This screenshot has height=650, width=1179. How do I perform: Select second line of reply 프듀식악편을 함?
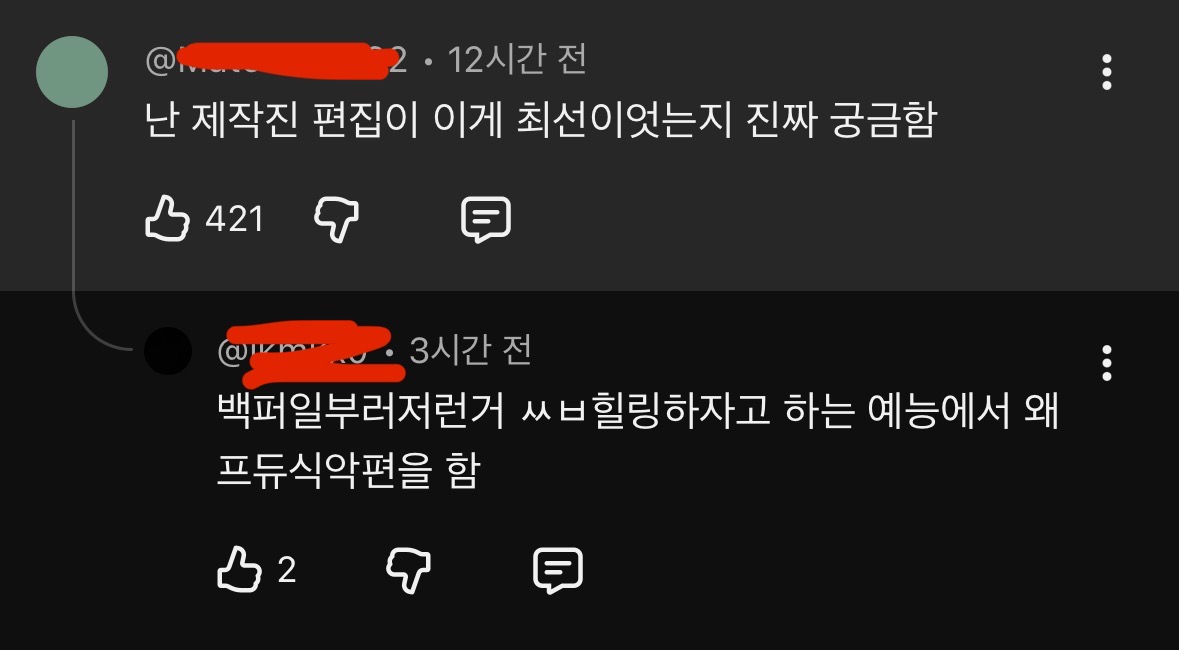(347, 472)
